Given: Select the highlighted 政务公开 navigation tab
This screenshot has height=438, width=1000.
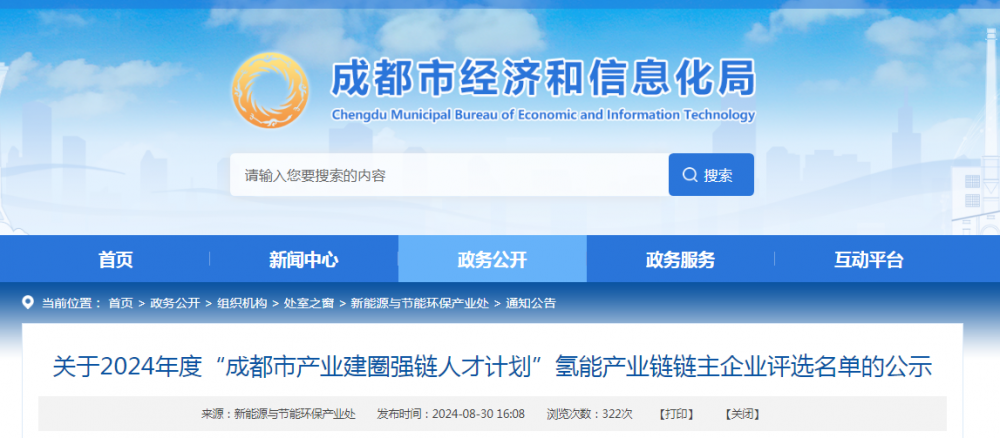Looking at the screenshot, I should click(492, 260).
